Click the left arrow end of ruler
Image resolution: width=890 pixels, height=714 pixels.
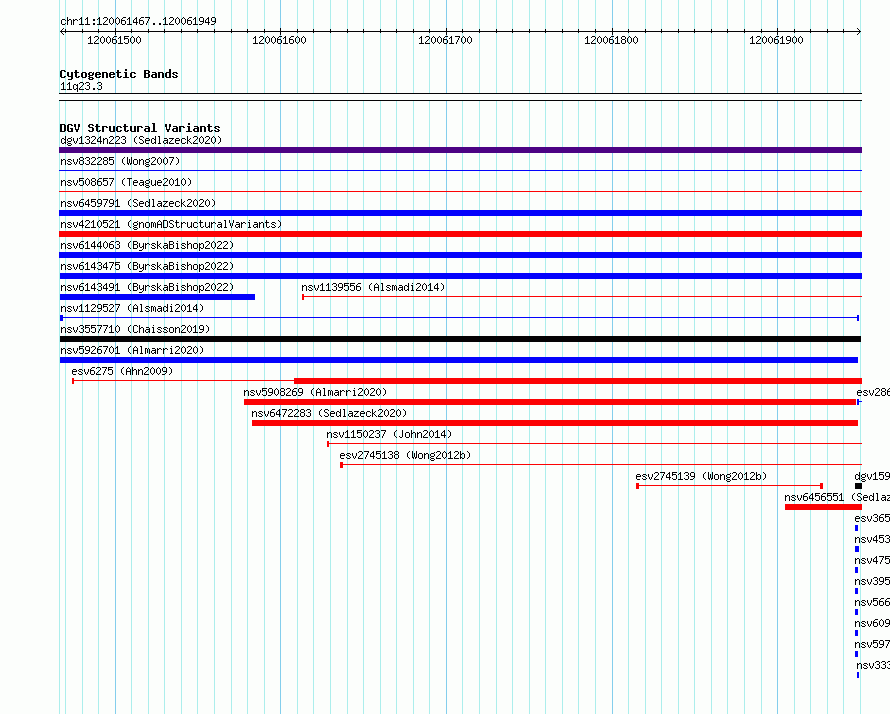click(62, 32)
